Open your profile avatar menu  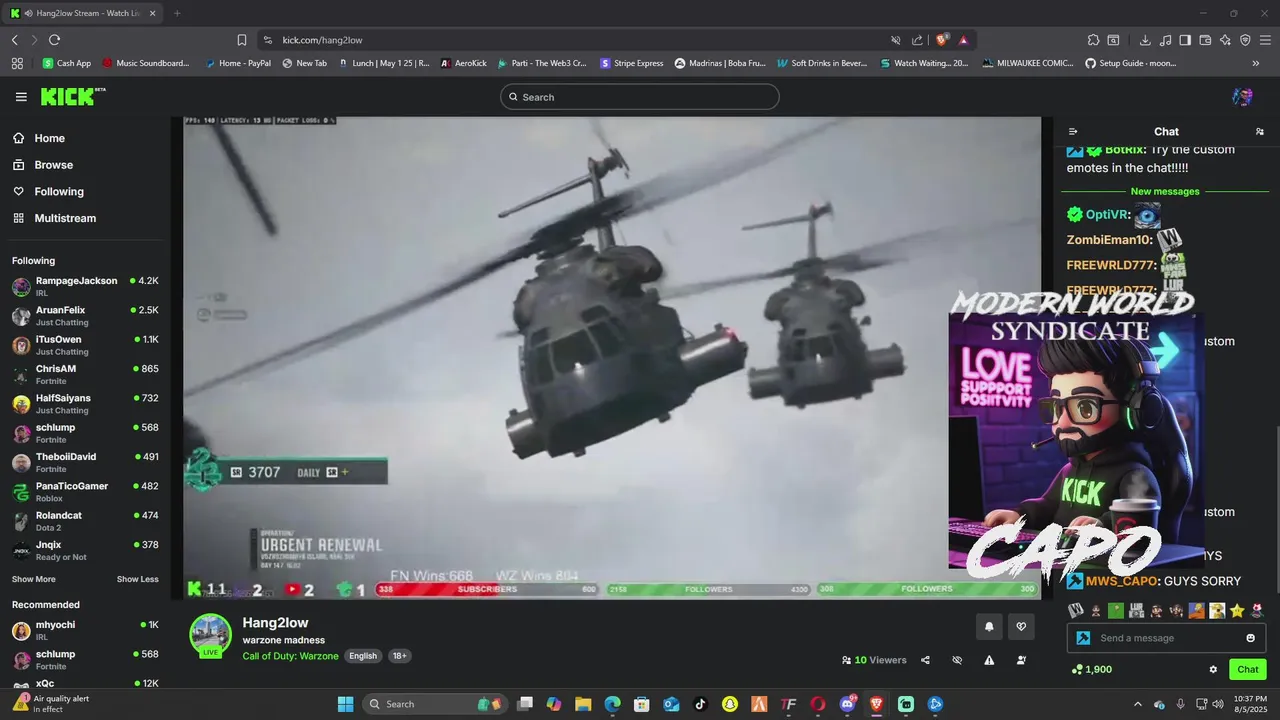[x=1242, y=97]
